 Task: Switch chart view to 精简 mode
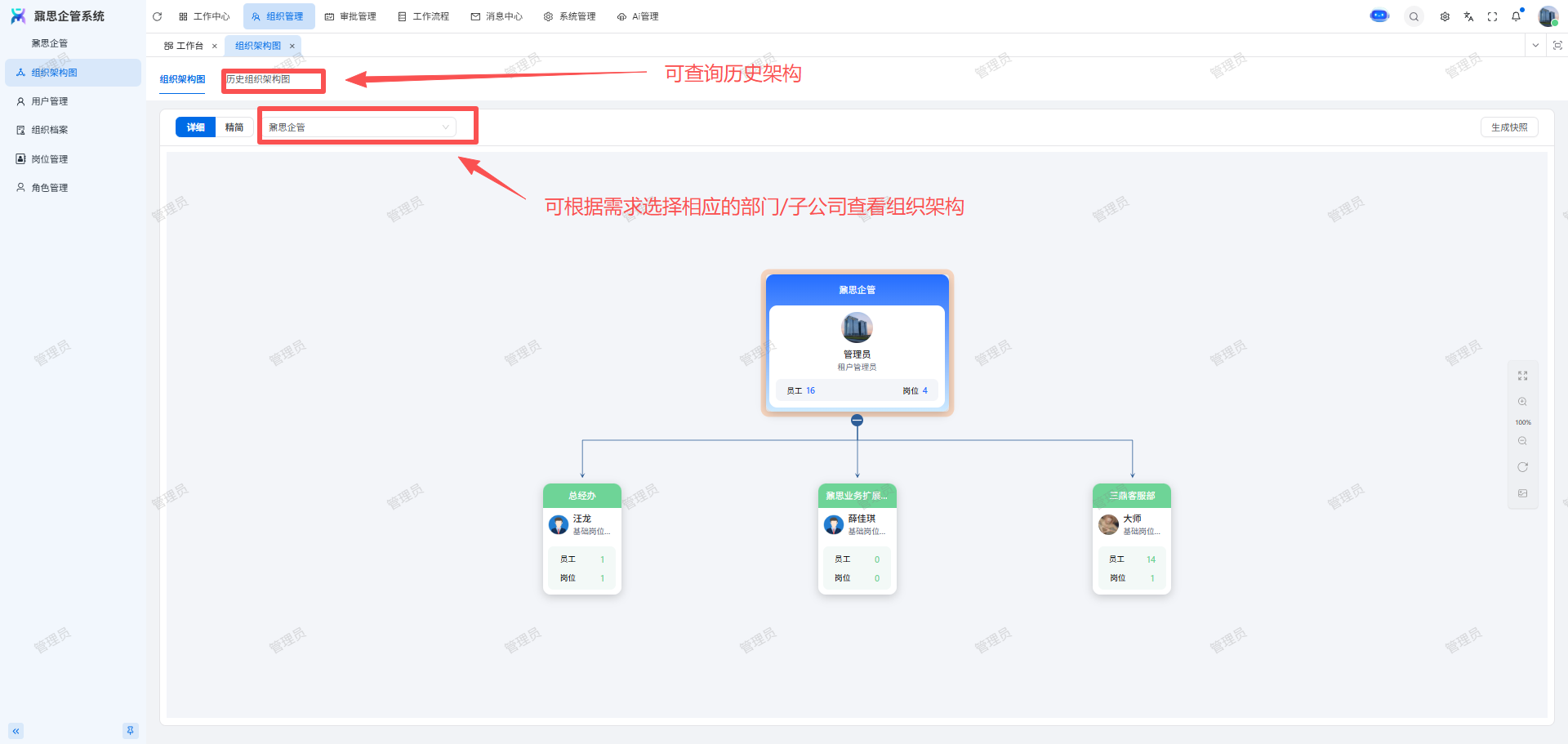tap(234, 127)
